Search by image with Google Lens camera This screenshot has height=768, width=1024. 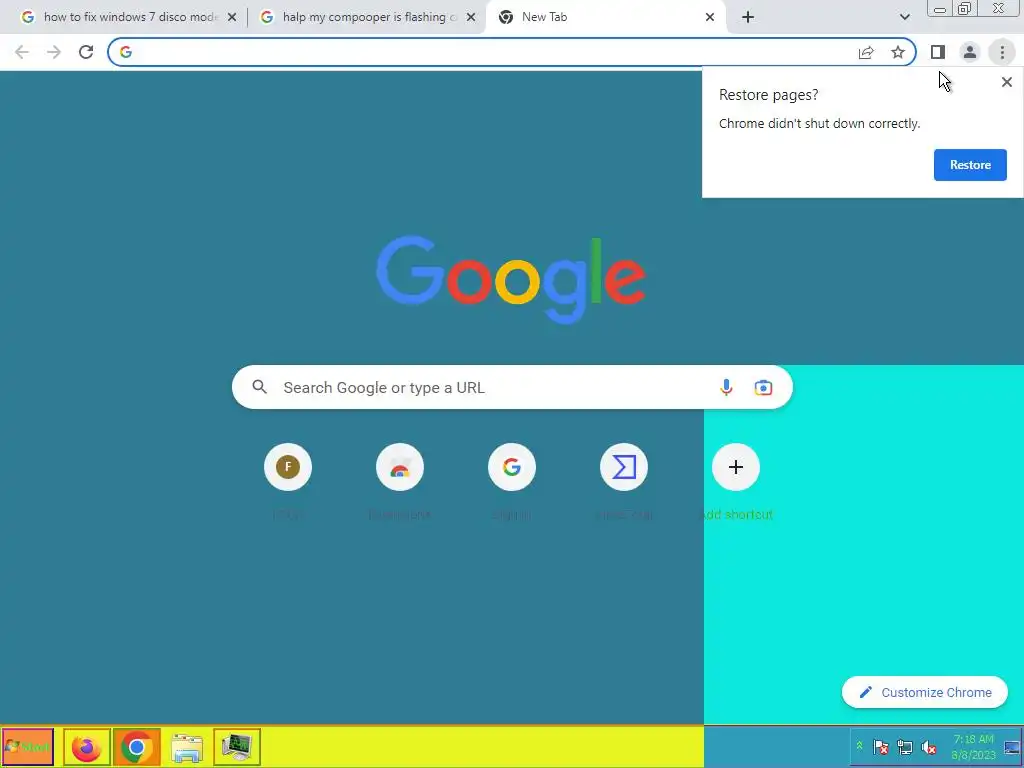coord(763,387)
